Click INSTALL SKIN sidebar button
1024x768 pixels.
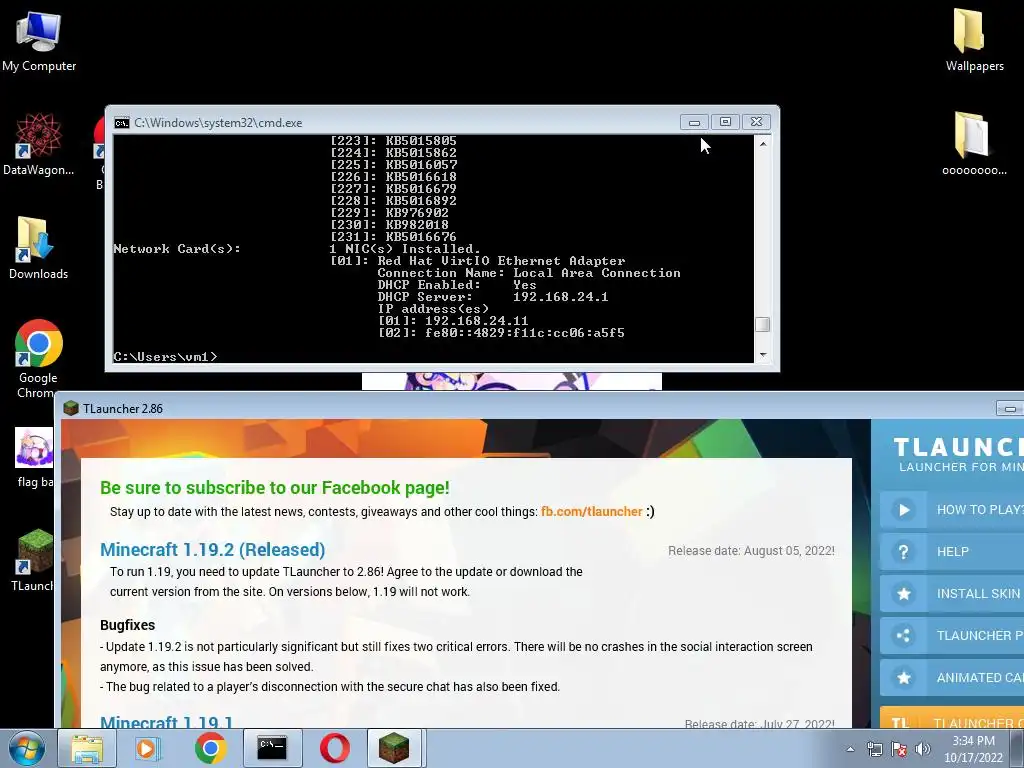(x=952, y=594)
